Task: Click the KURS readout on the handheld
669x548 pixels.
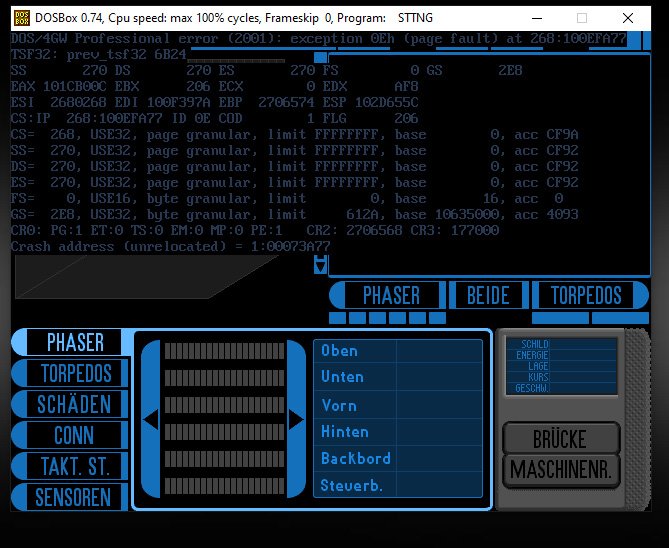Action: (x=561, y=377)
